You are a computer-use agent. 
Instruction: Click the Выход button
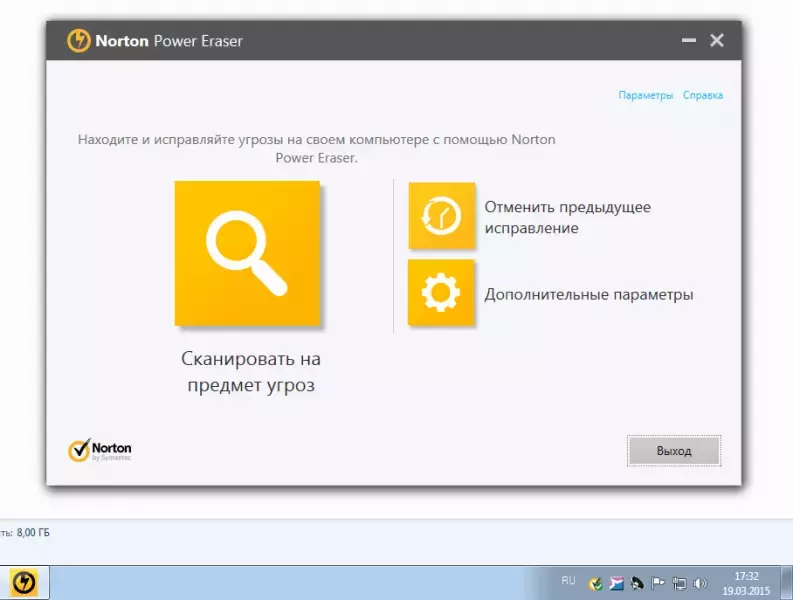click(674, 451)
